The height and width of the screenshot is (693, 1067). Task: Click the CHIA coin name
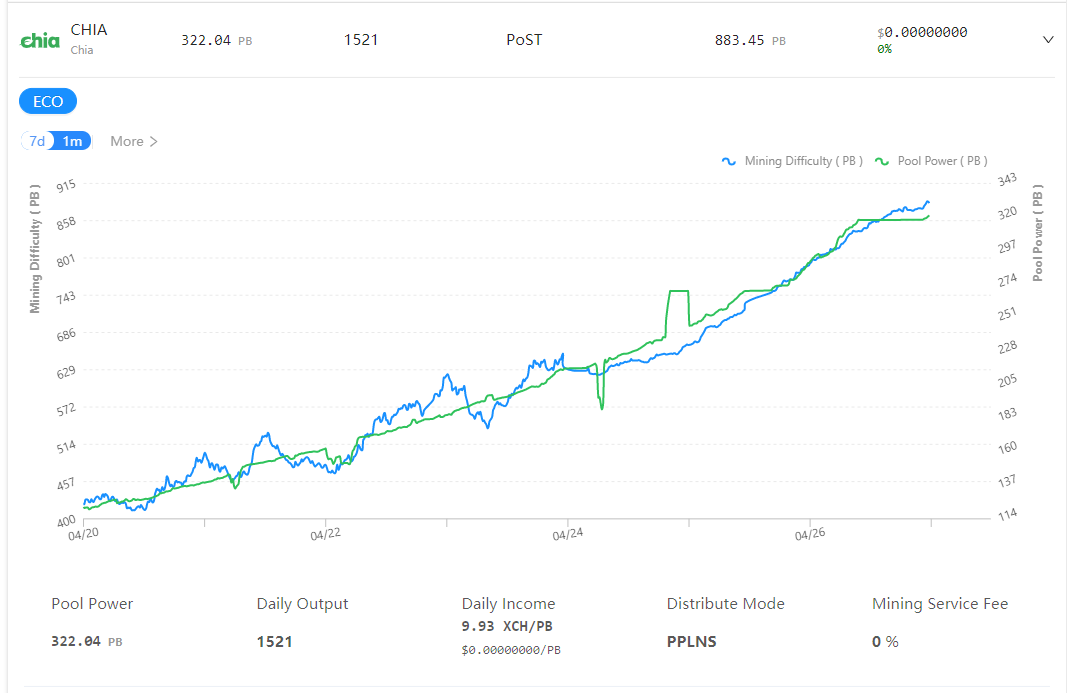pos(89,30)
